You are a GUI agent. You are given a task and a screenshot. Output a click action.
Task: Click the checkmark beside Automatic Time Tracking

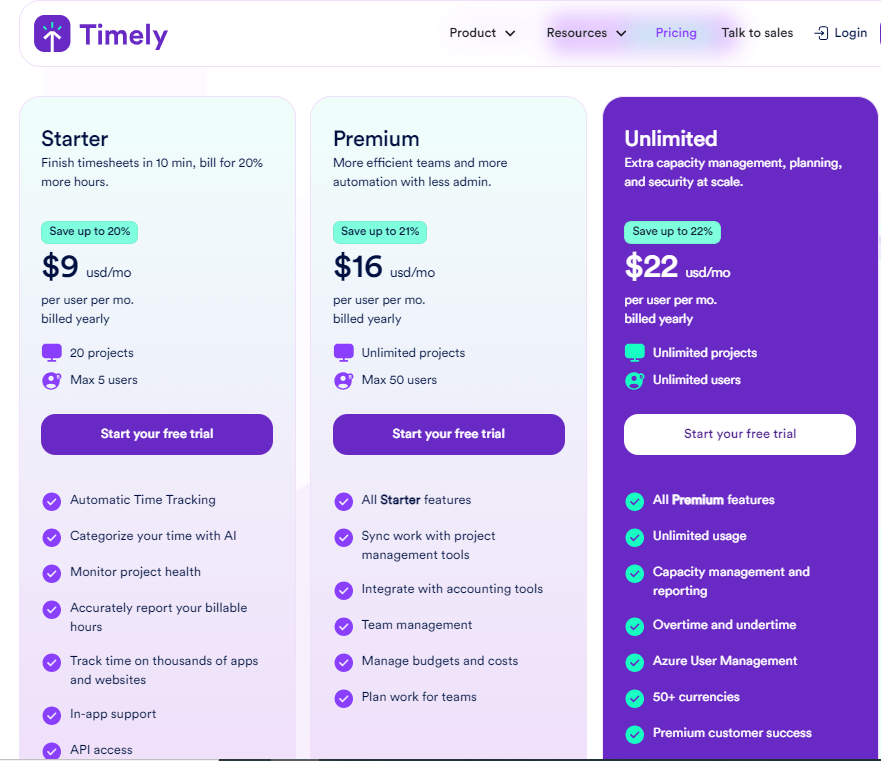[x=51, y=500]
